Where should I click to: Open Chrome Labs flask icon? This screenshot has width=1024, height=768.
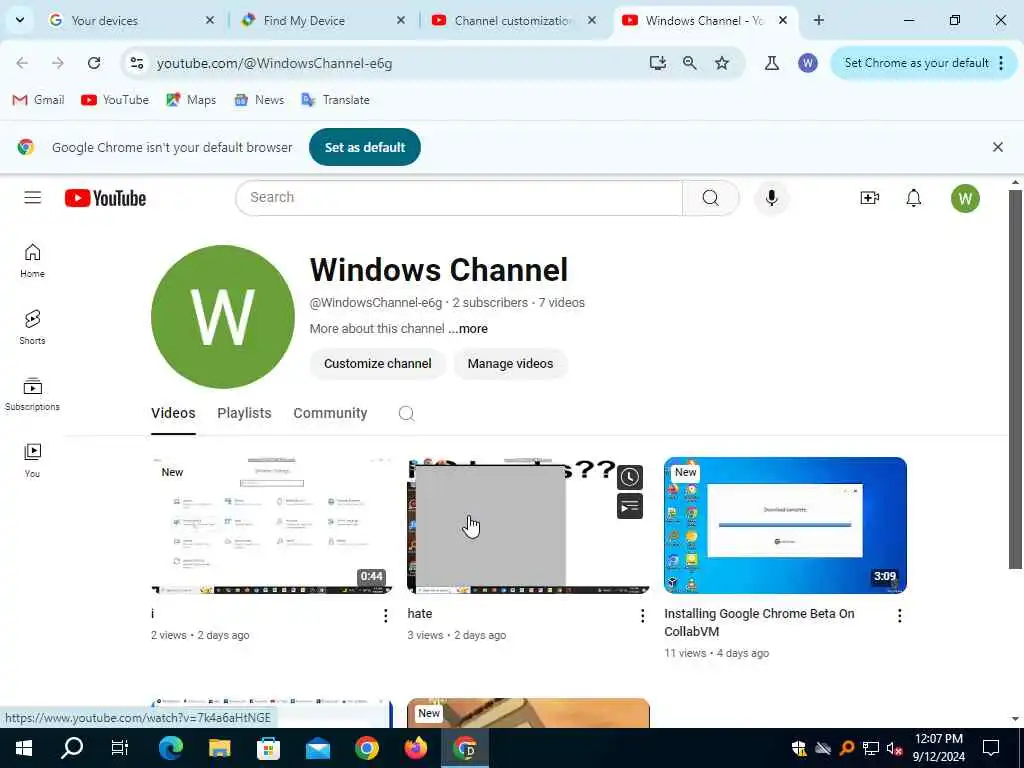click(x=771, y=63)
